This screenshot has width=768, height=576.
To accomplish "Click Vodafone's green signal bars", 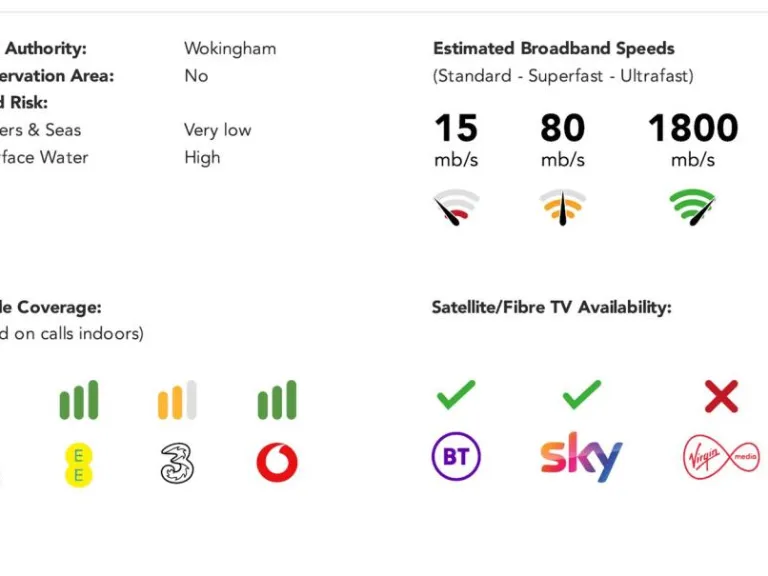I will click(x=277, y=400).
